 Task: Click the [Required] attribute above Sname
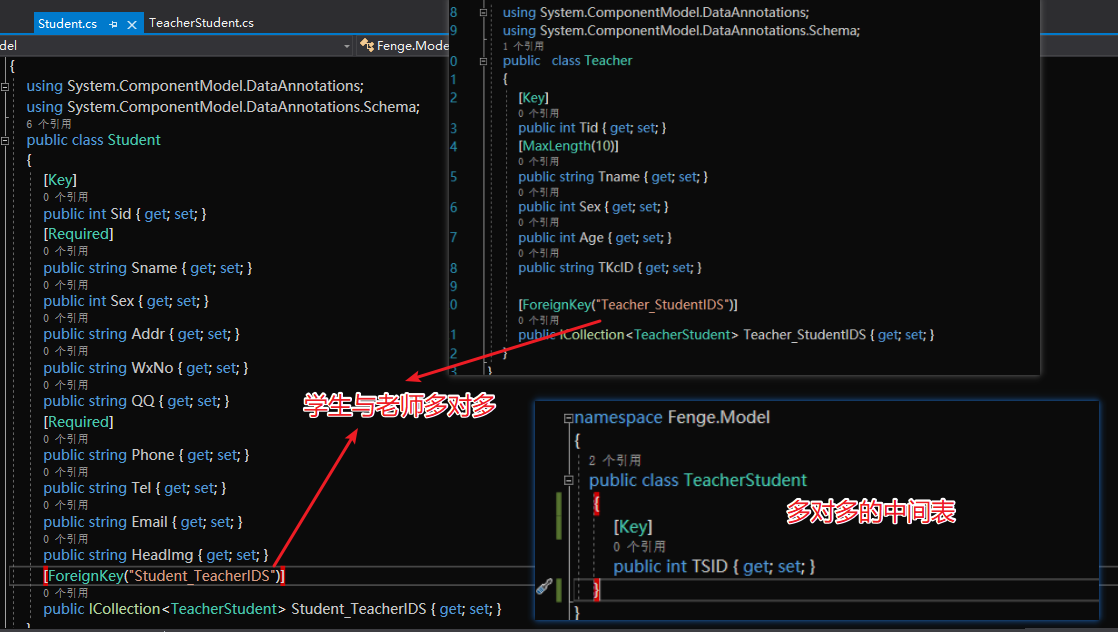[78, 234]
